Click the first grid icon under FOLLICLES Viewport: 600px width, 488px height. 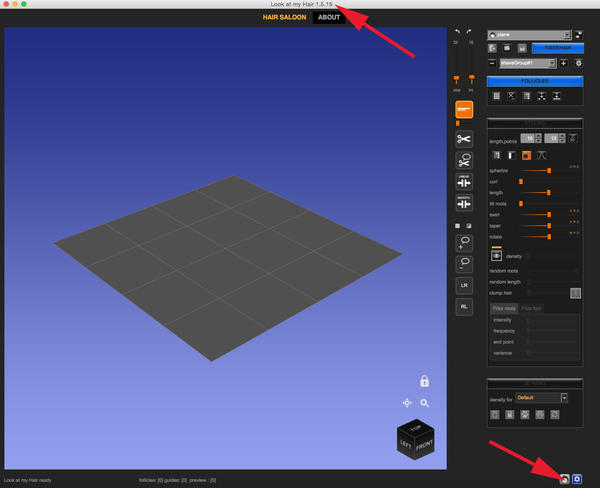click(496, 96)
